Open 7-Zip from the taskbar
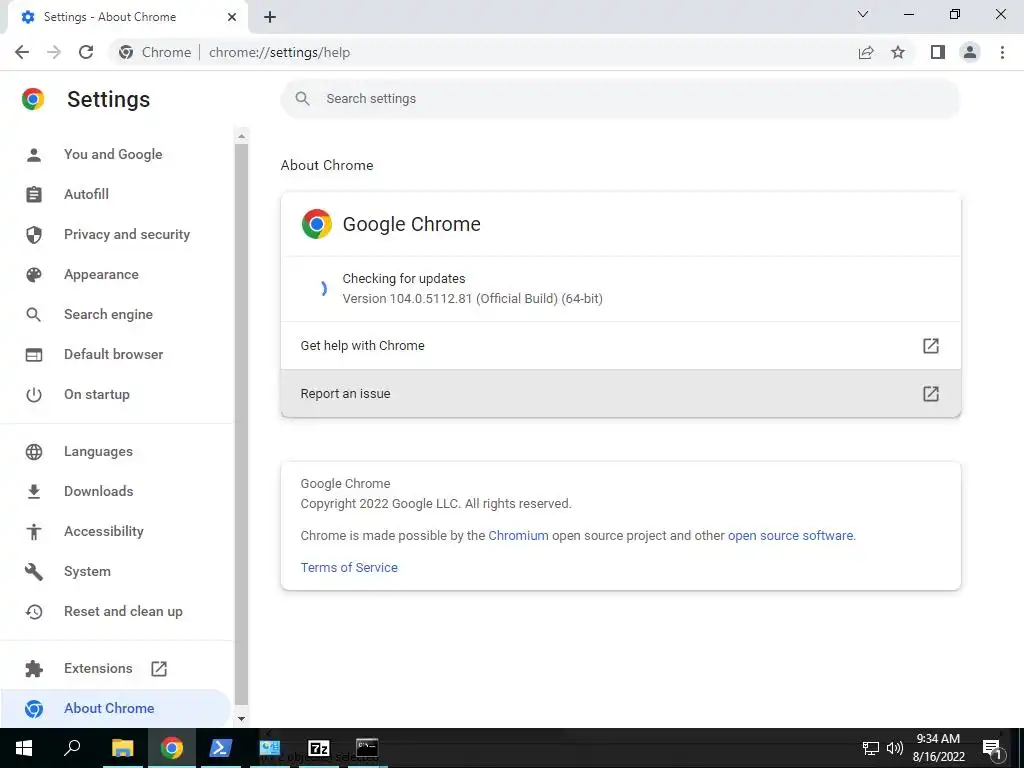 319,748
